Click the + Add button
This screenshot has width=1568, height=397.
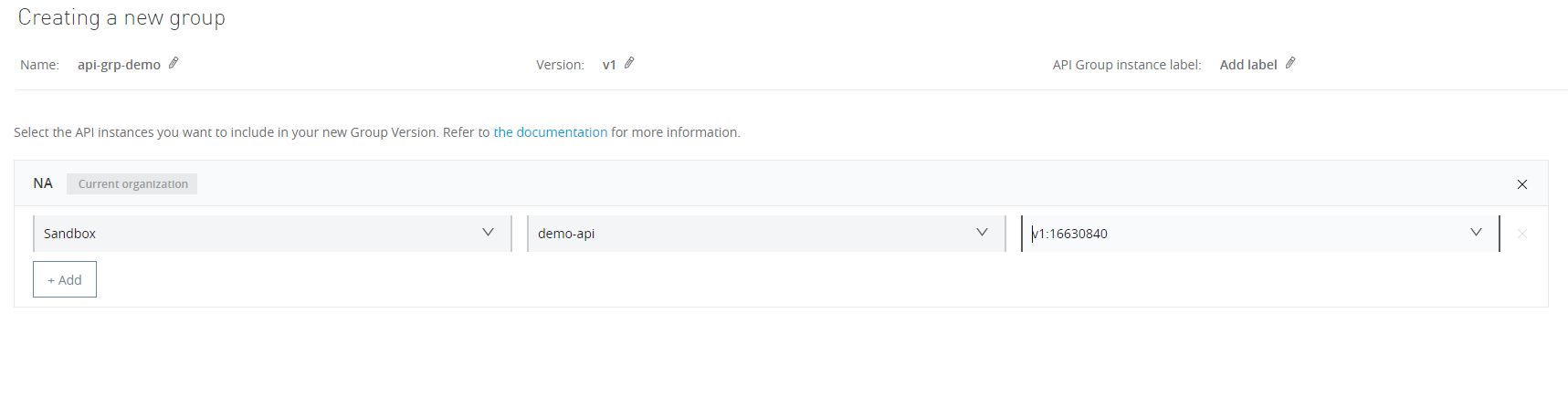point(65,280)
